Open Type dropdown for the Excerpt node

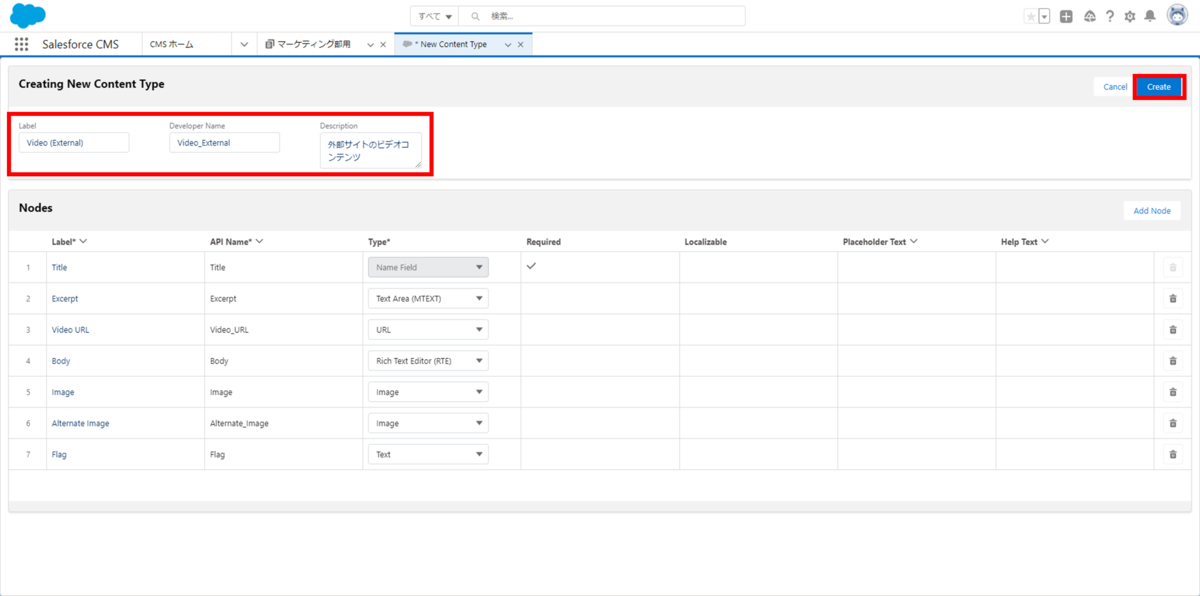point(428,299)
